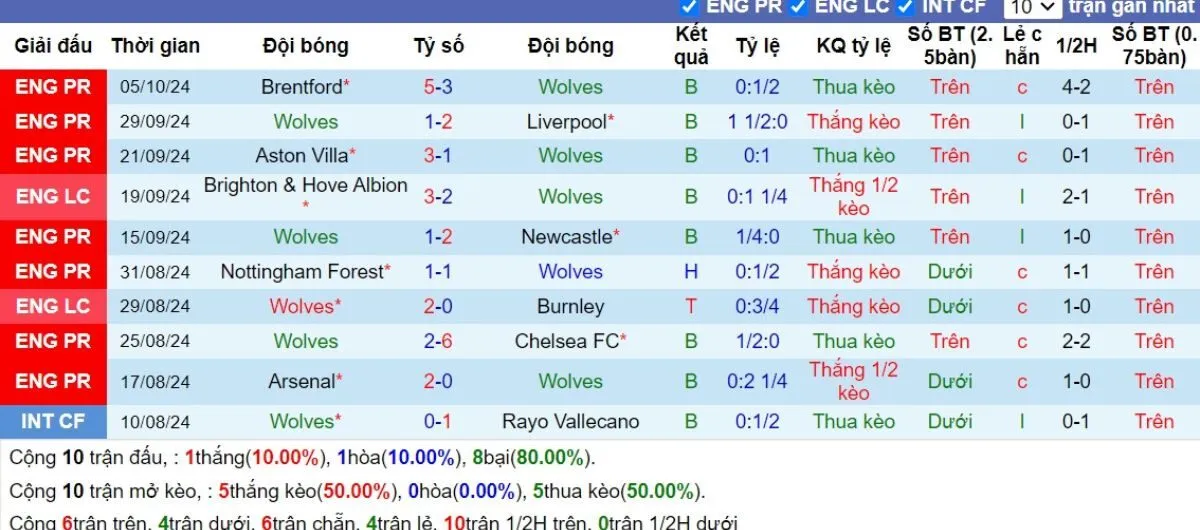
Task: Click ENG LC badge for 19/09/24 match
Action: (x=53, y=197)
